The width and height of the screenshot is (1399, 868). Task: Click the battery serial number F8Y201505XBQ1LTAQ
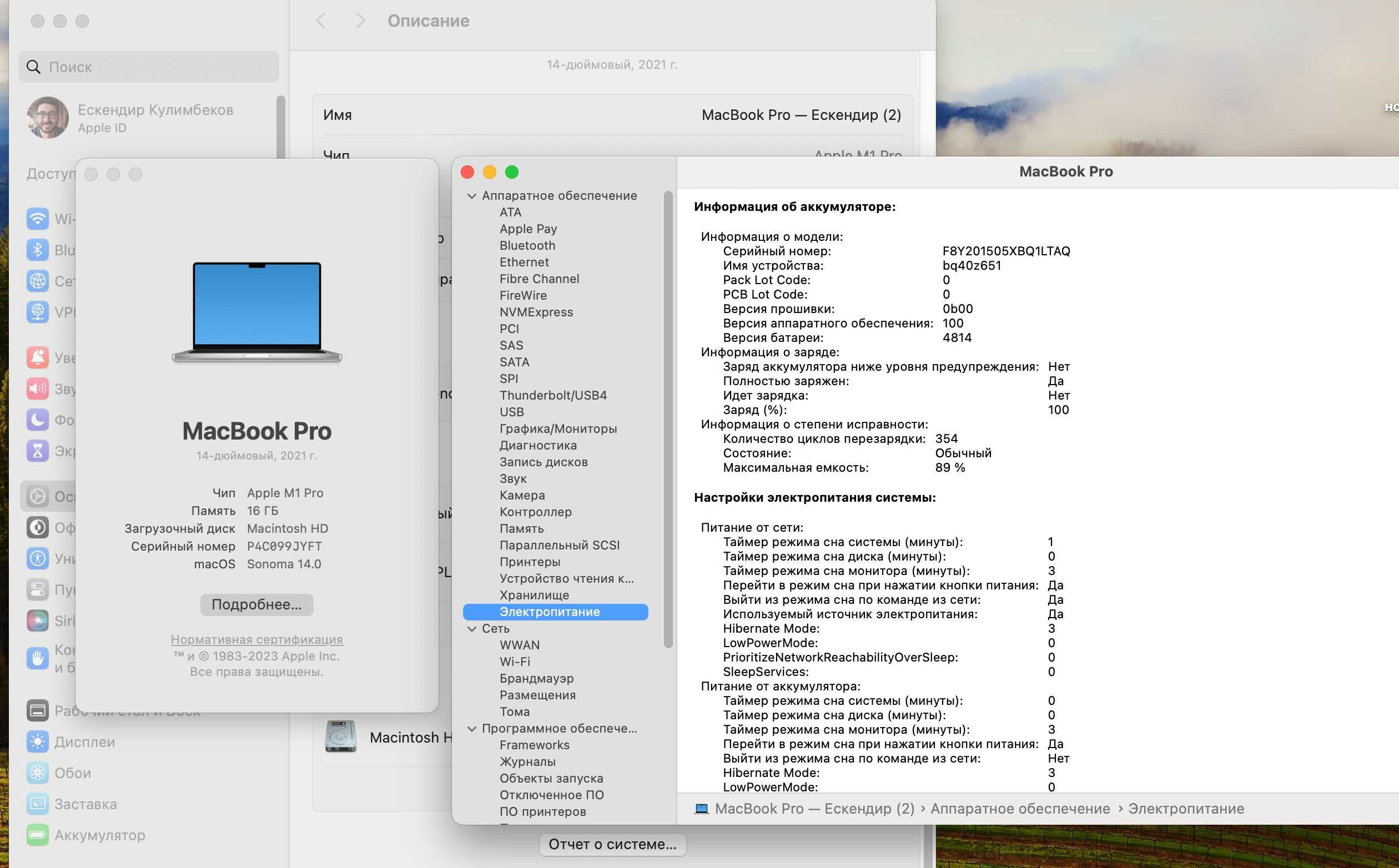1007,251
